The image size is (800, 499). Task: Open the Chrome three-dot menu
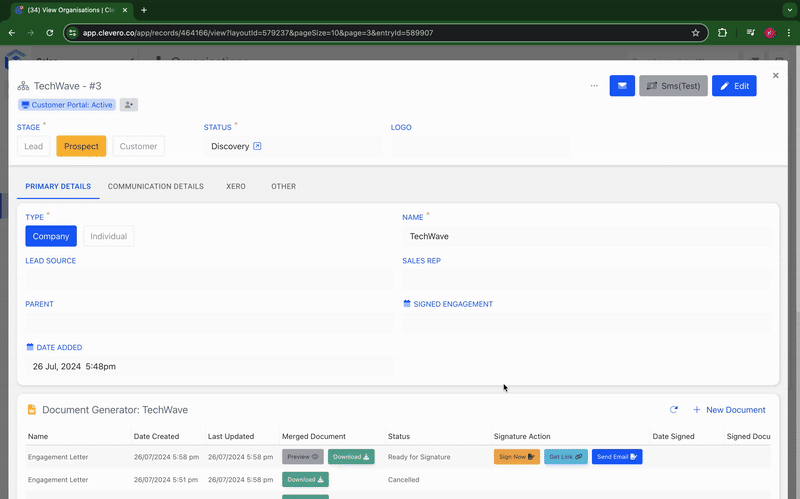point(789,33)
